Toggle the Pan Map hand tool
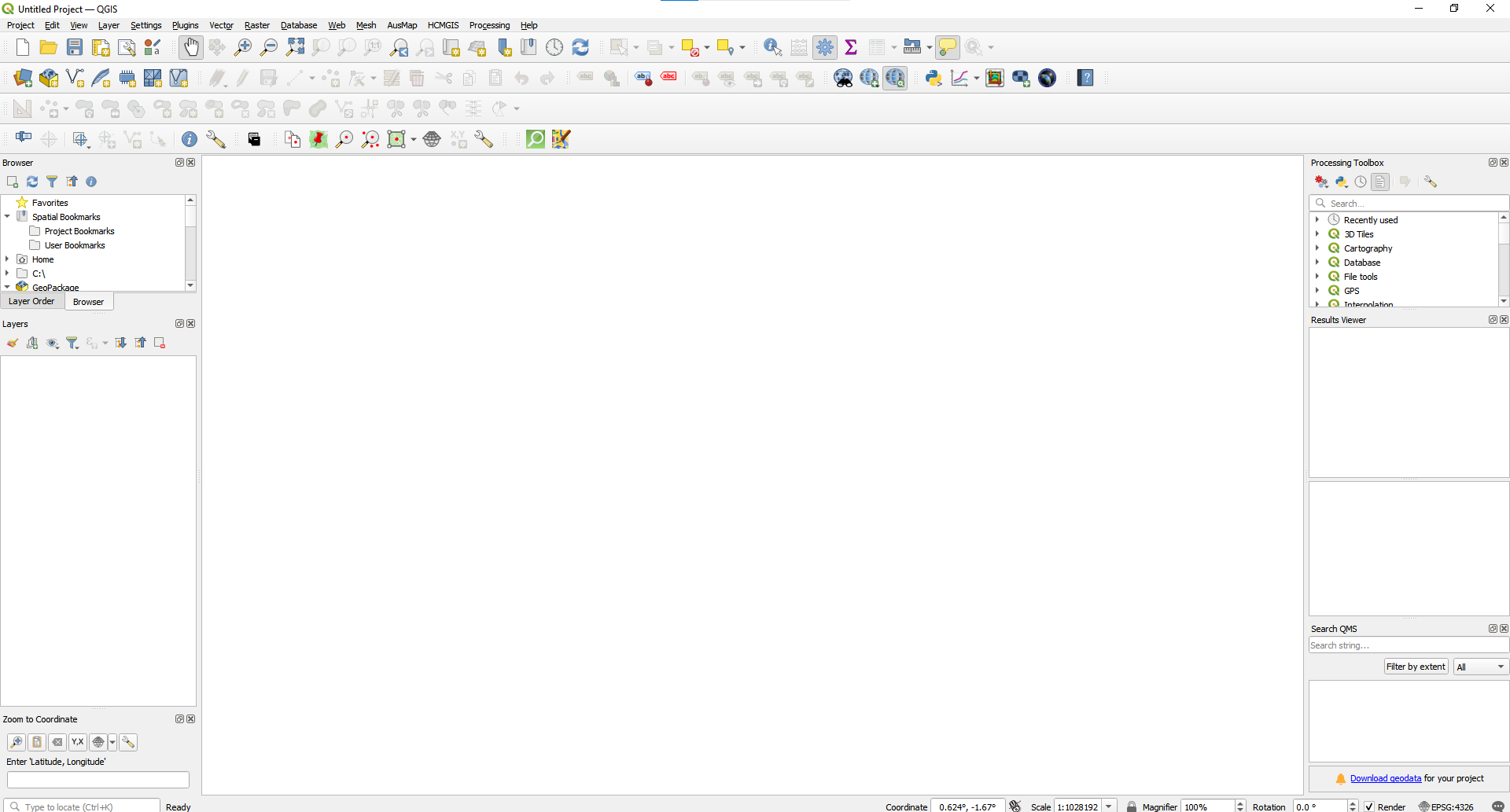1510x812 pixels. pos(191,47)
